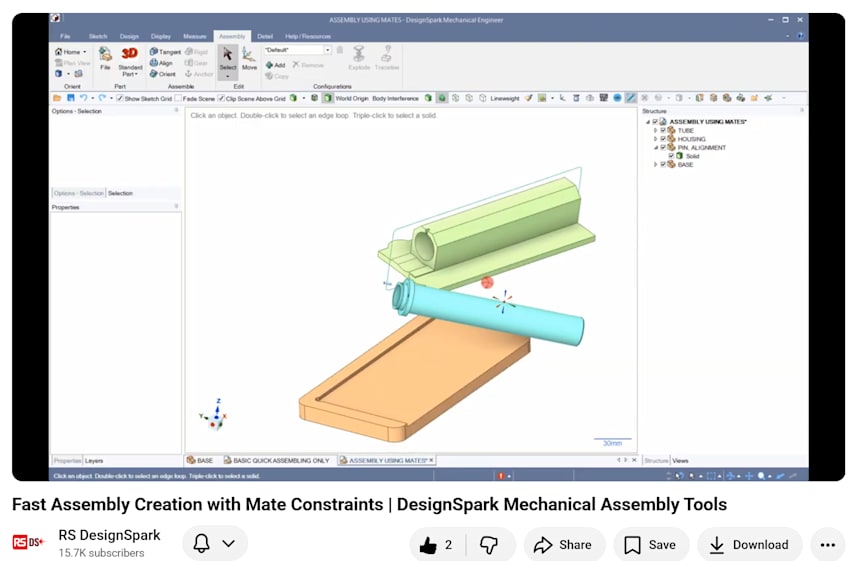Screen dimensions: 852x561
Task: Click the red error indicator in the status bar
Action: [x=501, y=476]
